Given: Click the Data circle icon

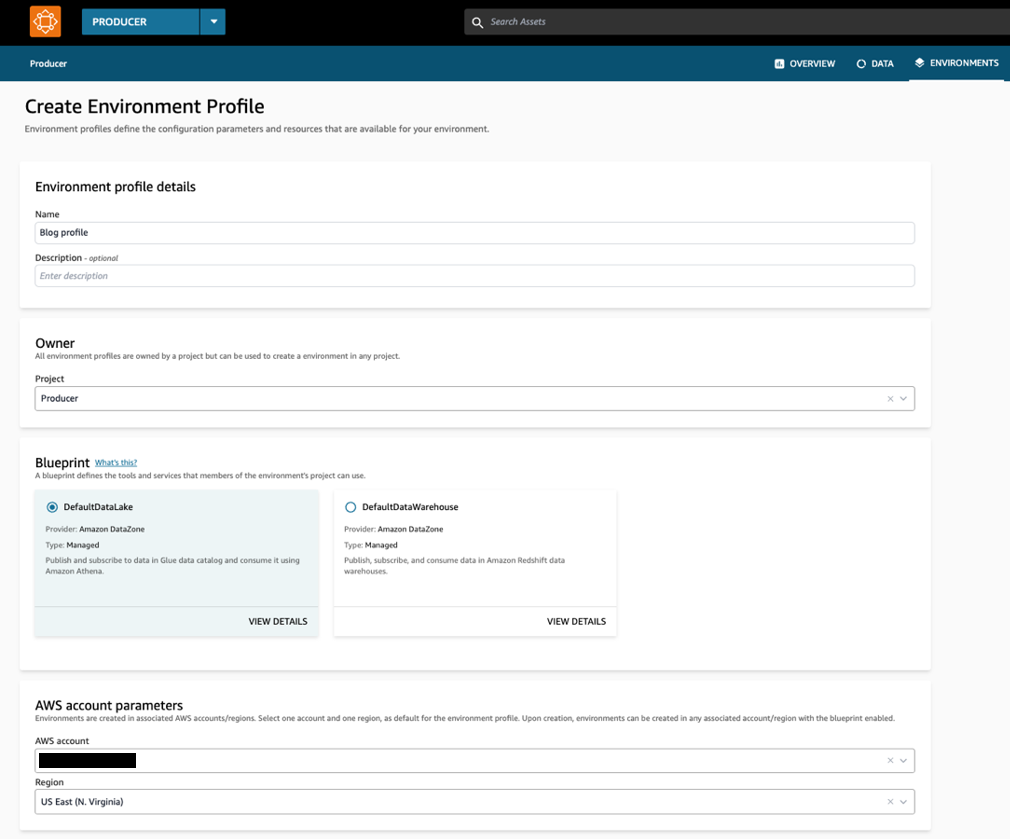Looking at the screenshot, I should click(861, 63).
